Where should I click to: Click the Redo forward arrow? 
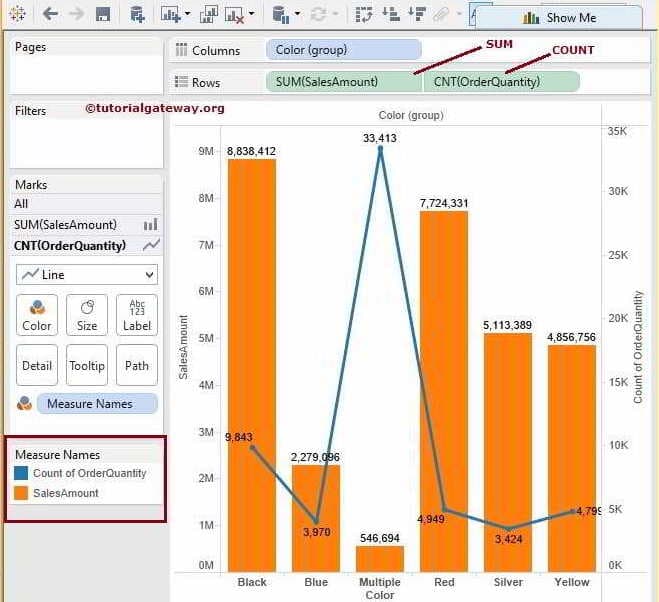coord(76,14)
